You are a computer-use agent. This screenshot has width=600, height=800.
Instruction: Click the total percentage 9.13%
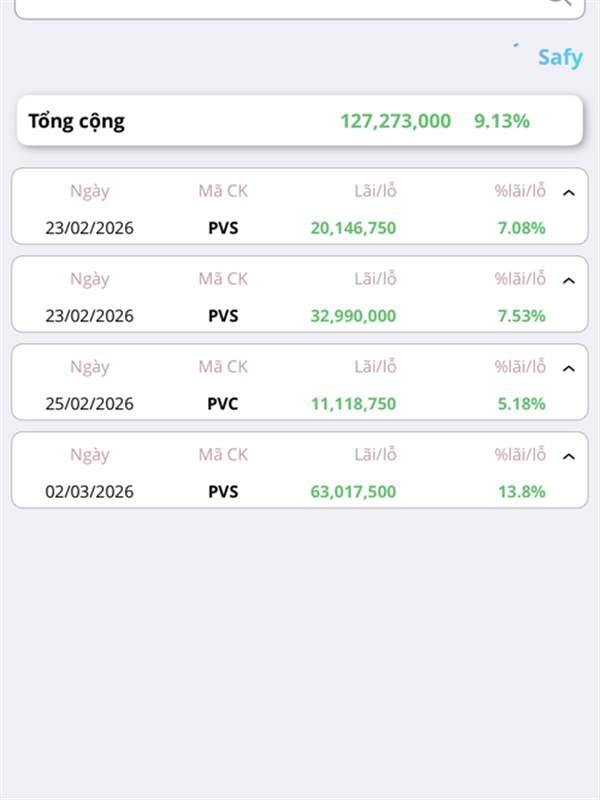coord(501,122)
